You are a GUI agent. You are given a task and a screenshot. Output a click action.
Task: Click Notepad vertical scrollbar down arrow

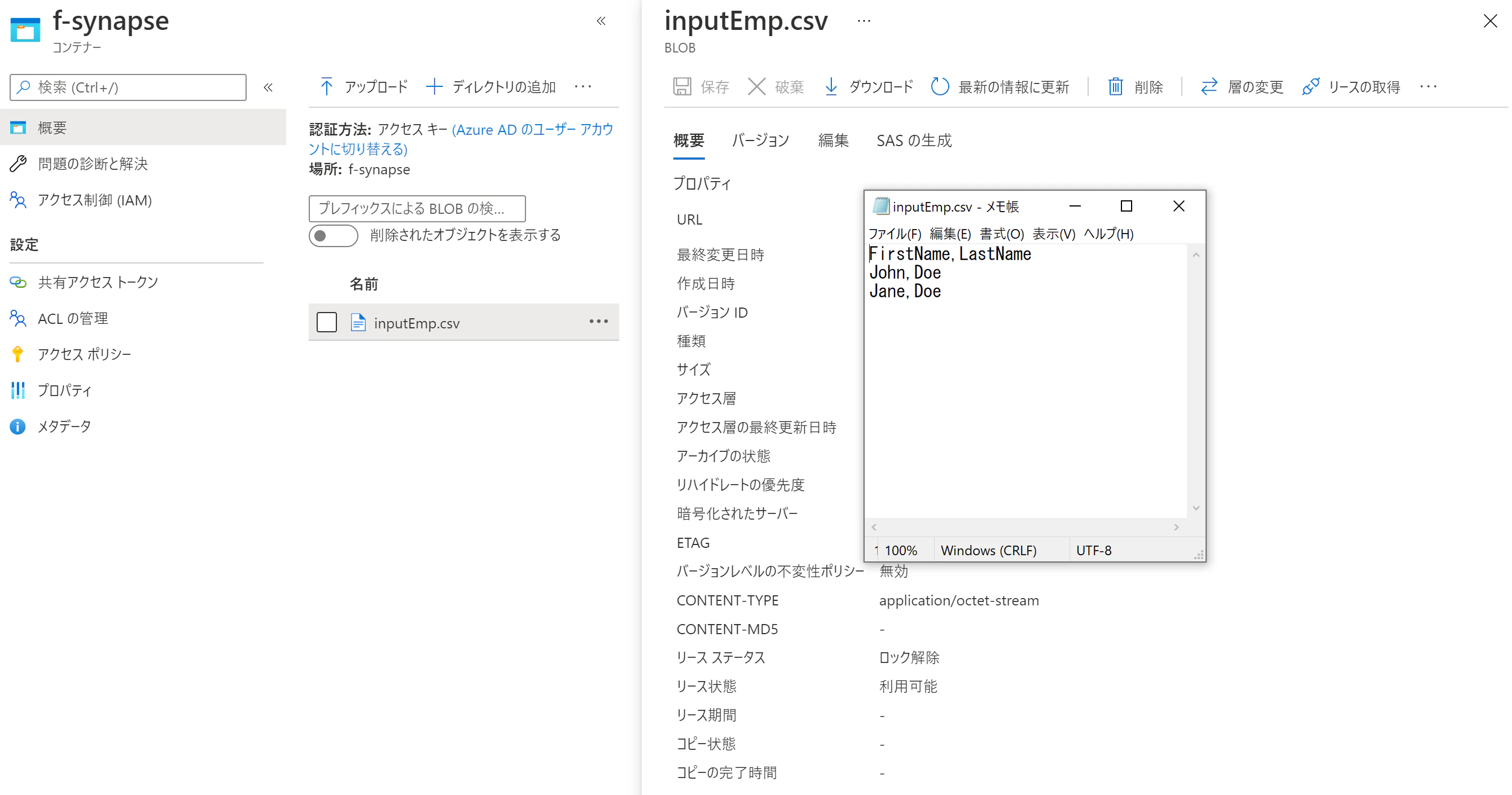[x=1195, y=508]
